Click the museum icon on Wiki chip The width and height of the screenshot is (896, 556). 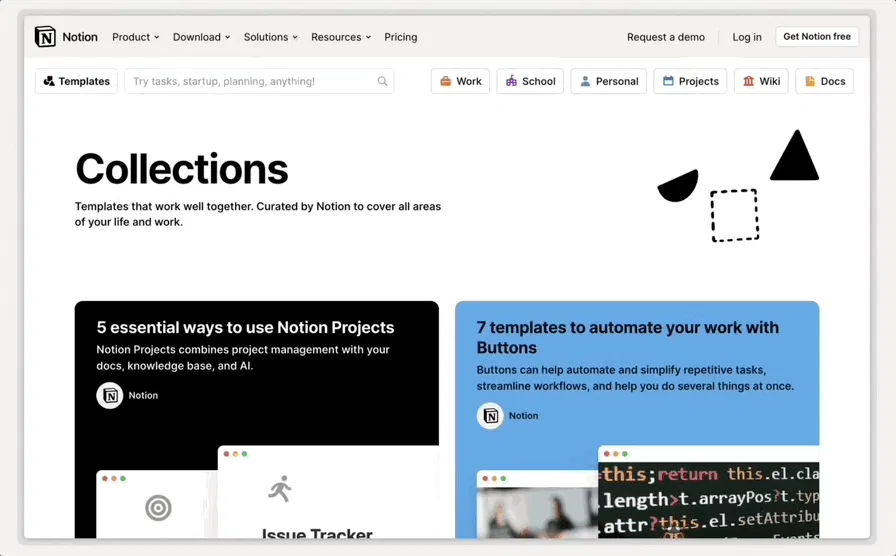(x=749, y=81)
